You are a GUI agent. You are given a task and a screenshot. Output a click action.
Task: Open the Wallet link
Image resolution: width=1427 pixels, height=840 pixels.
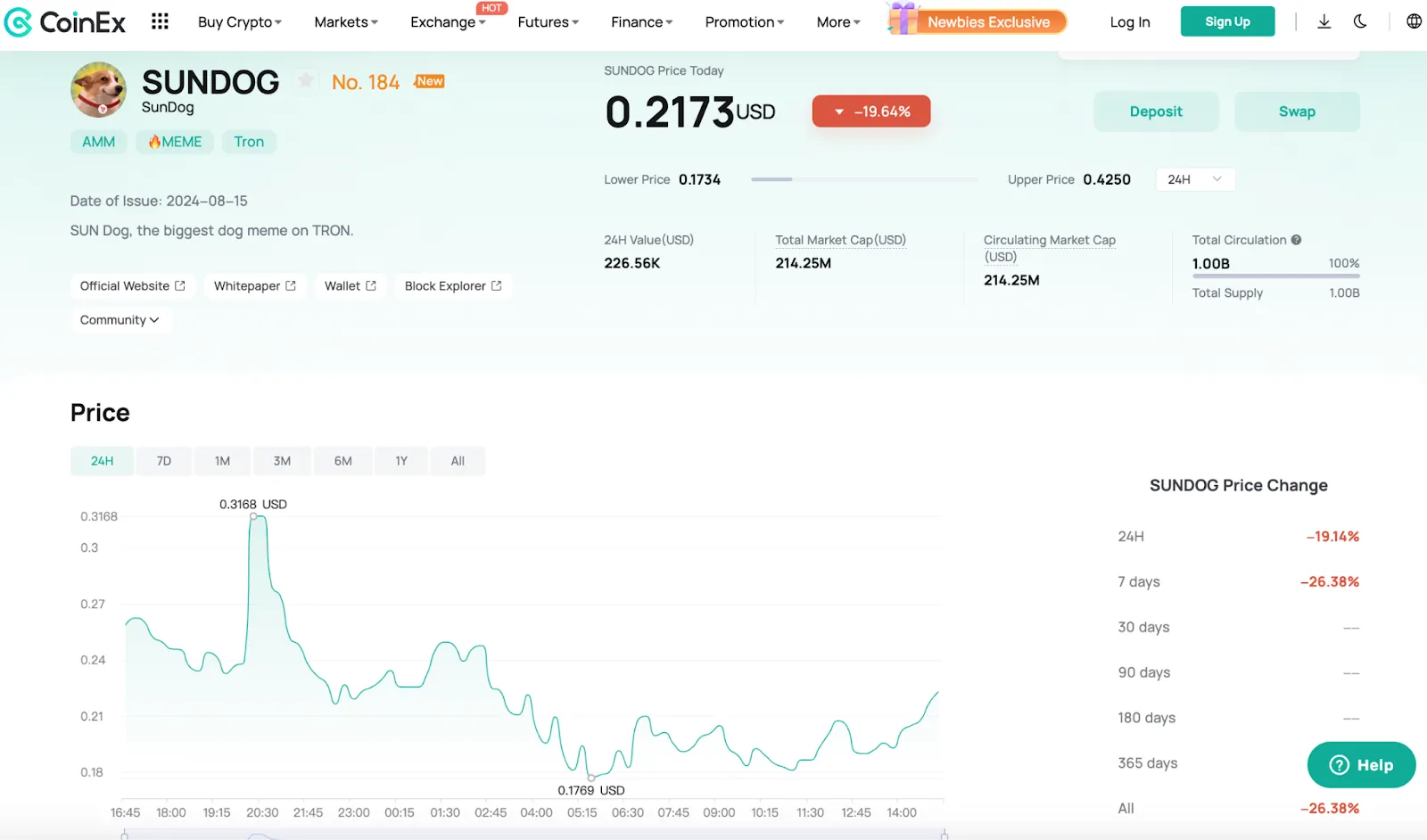click(351, 286)
